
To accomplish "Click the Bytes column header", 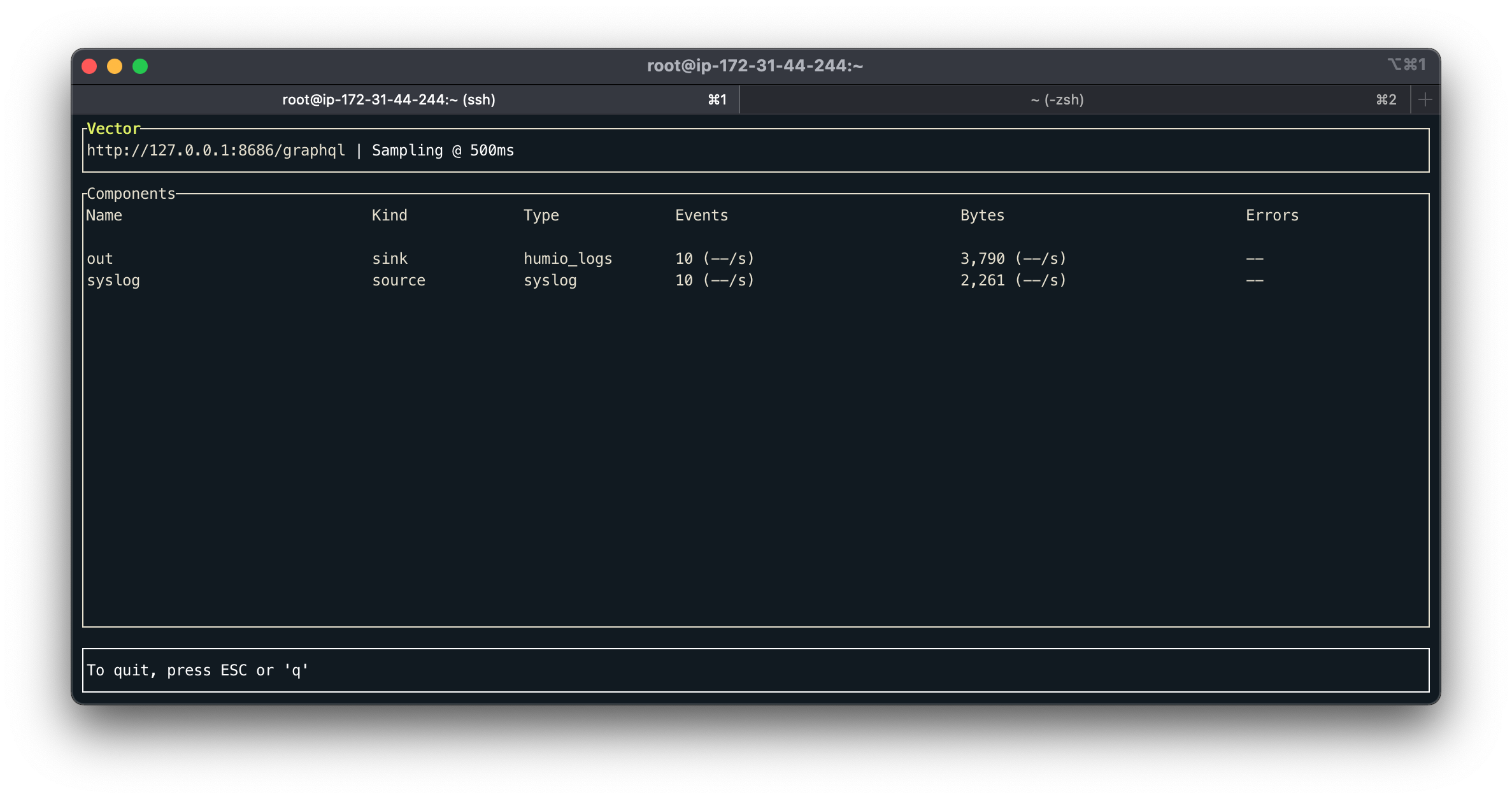I will (x=982, y=215).
